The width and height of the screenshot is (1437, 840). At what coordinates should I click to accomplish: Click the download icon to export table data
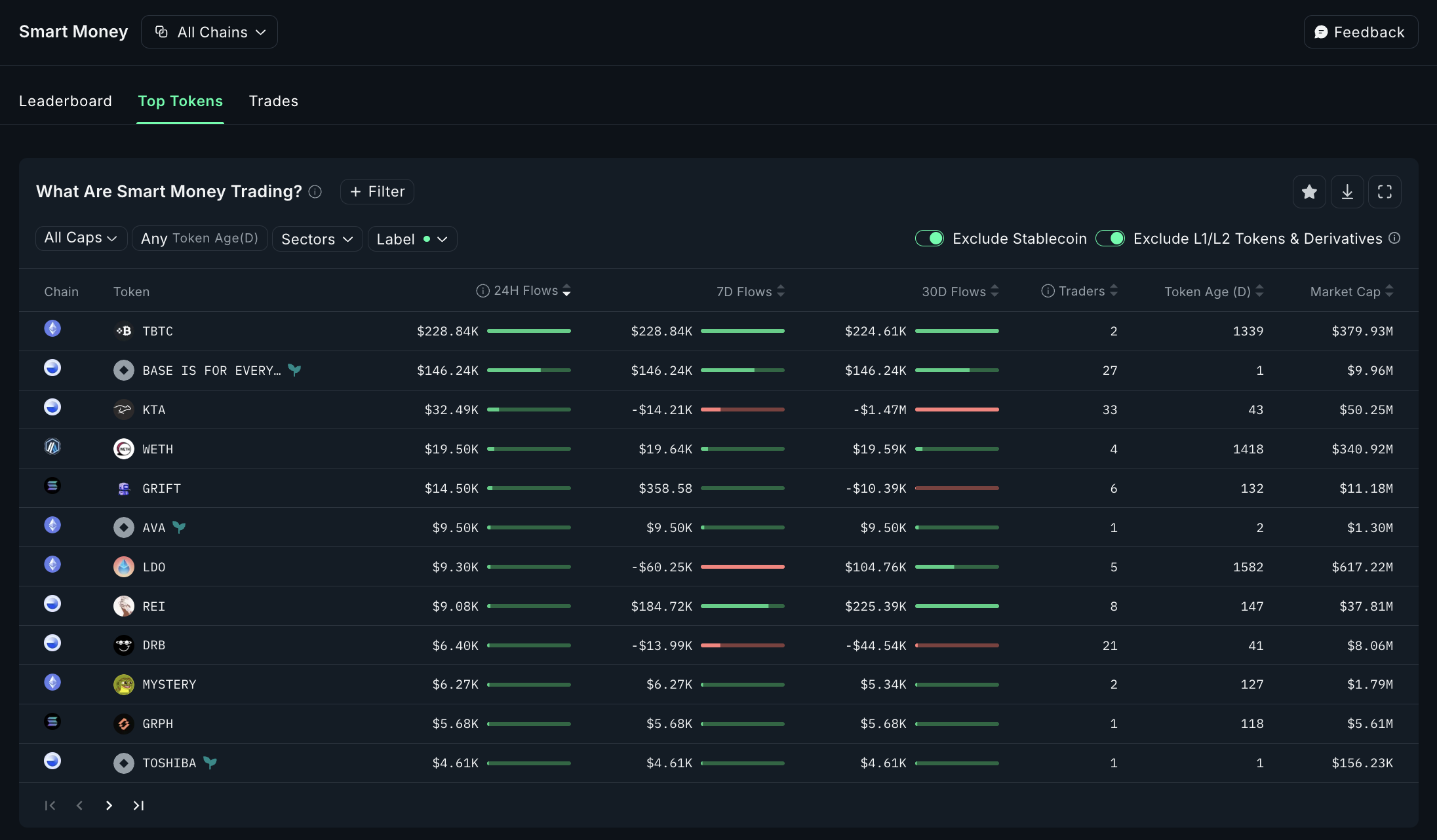pos(1347,191)
